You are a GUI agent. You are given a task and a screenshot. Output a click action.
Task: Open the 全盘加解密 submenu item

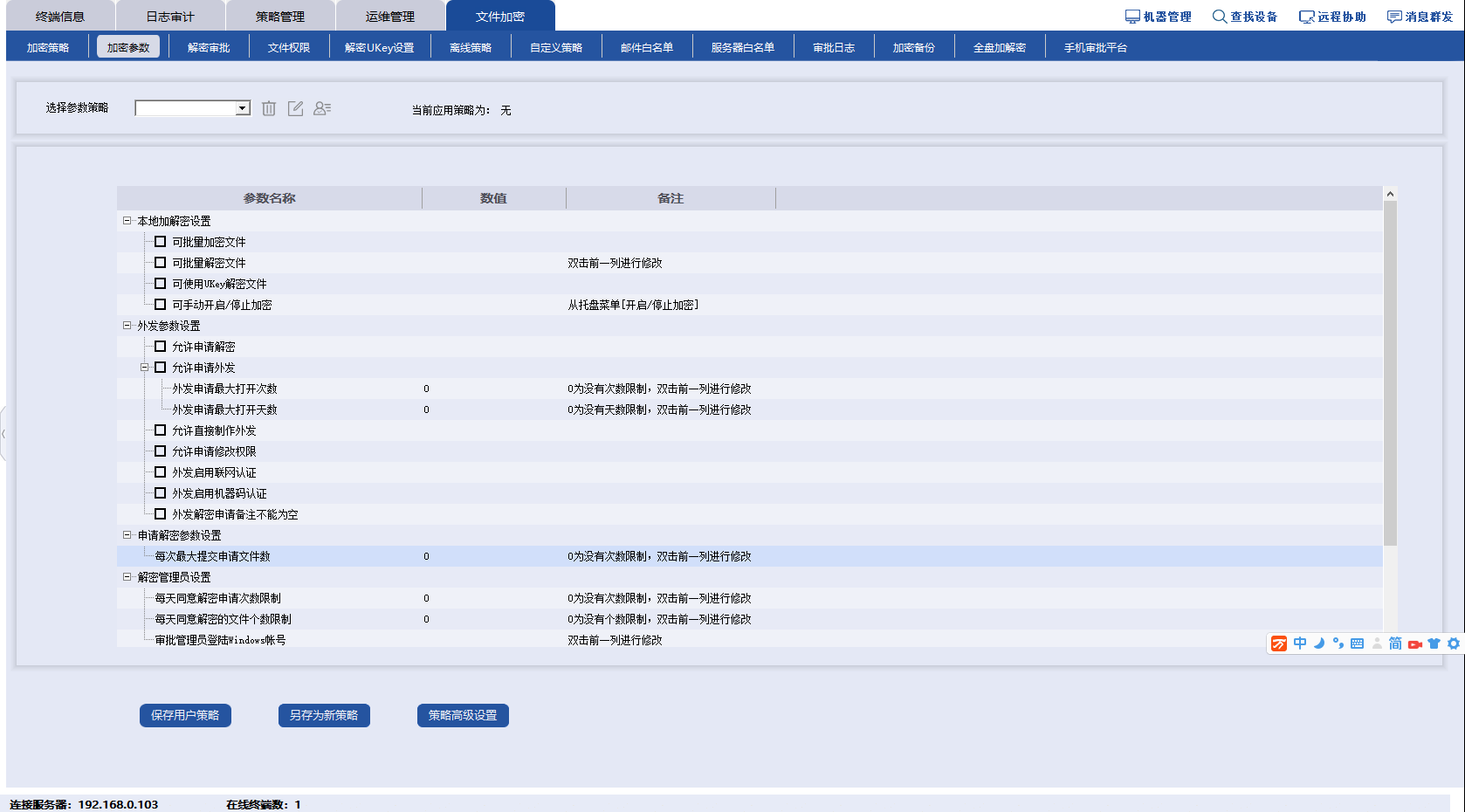click(x=1000, y=47)
